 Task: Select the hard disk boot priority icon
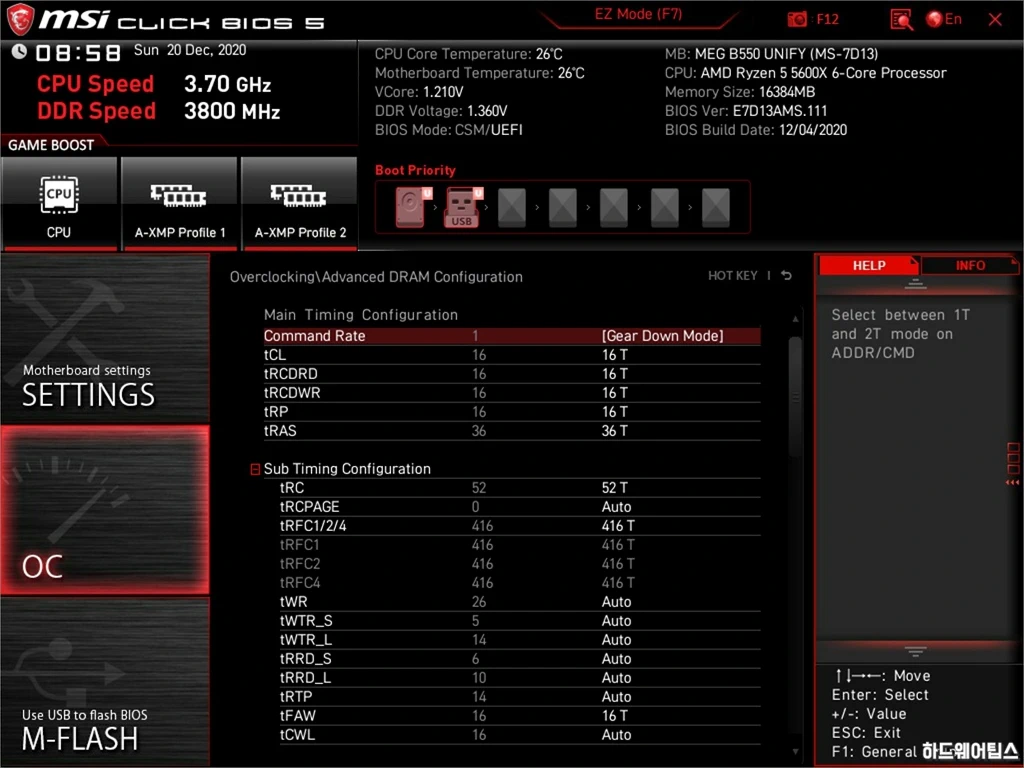(412, 207)
